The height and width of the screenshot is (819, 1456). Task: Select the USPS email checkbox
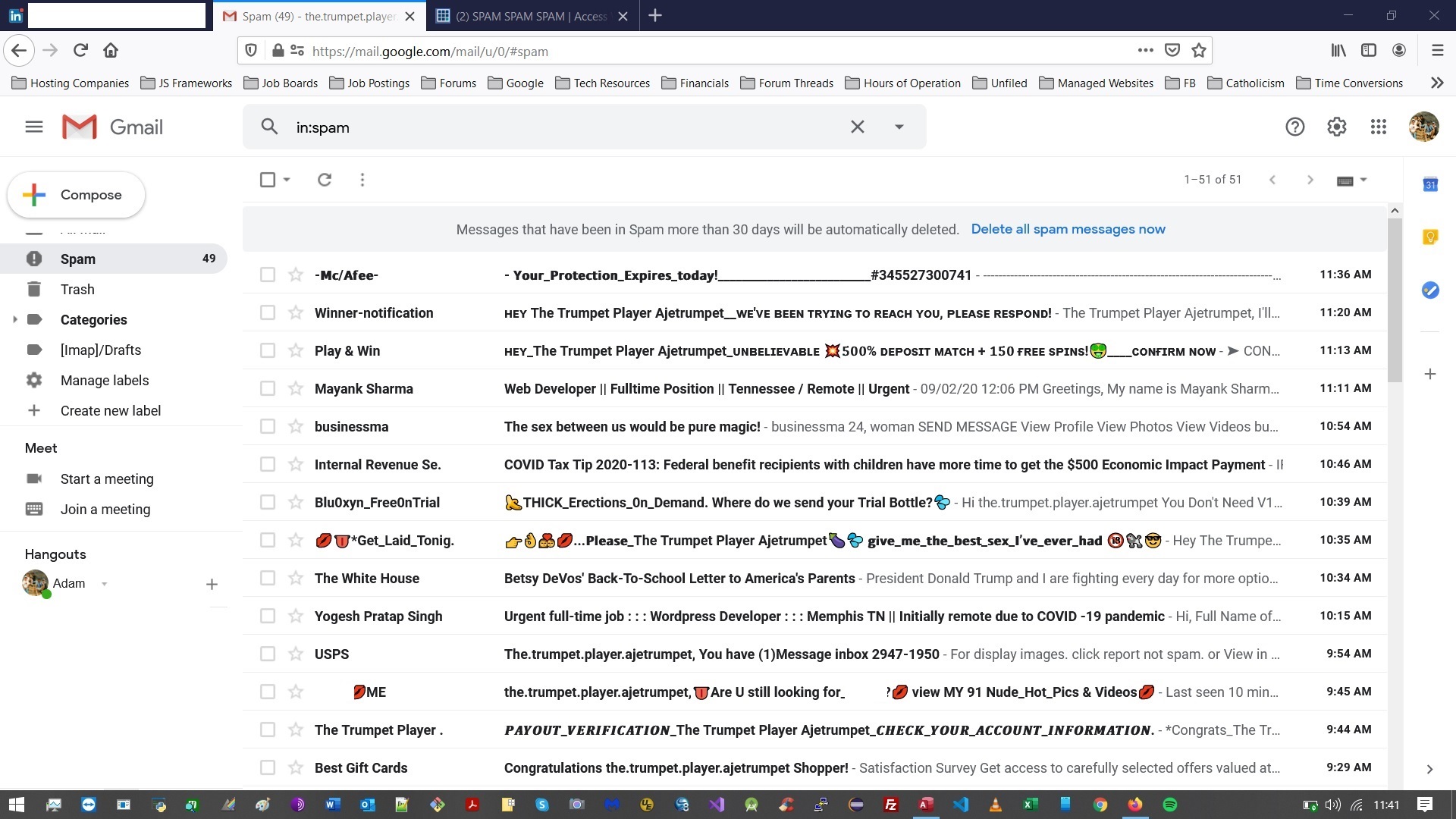coord(267,654)
